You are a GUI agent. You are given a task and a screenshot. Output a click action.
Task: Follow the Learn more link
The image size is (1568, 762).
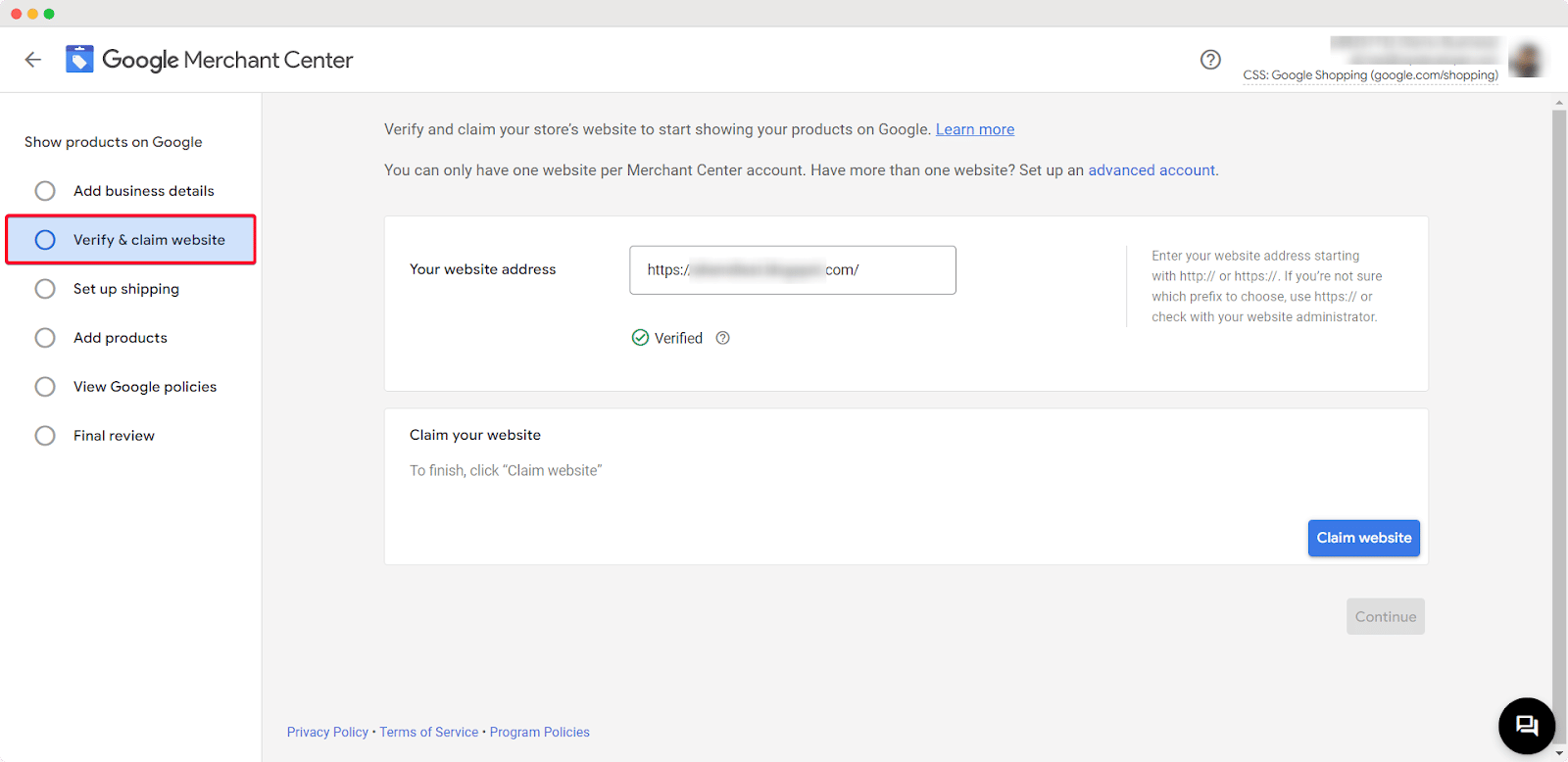coord(975,129)
